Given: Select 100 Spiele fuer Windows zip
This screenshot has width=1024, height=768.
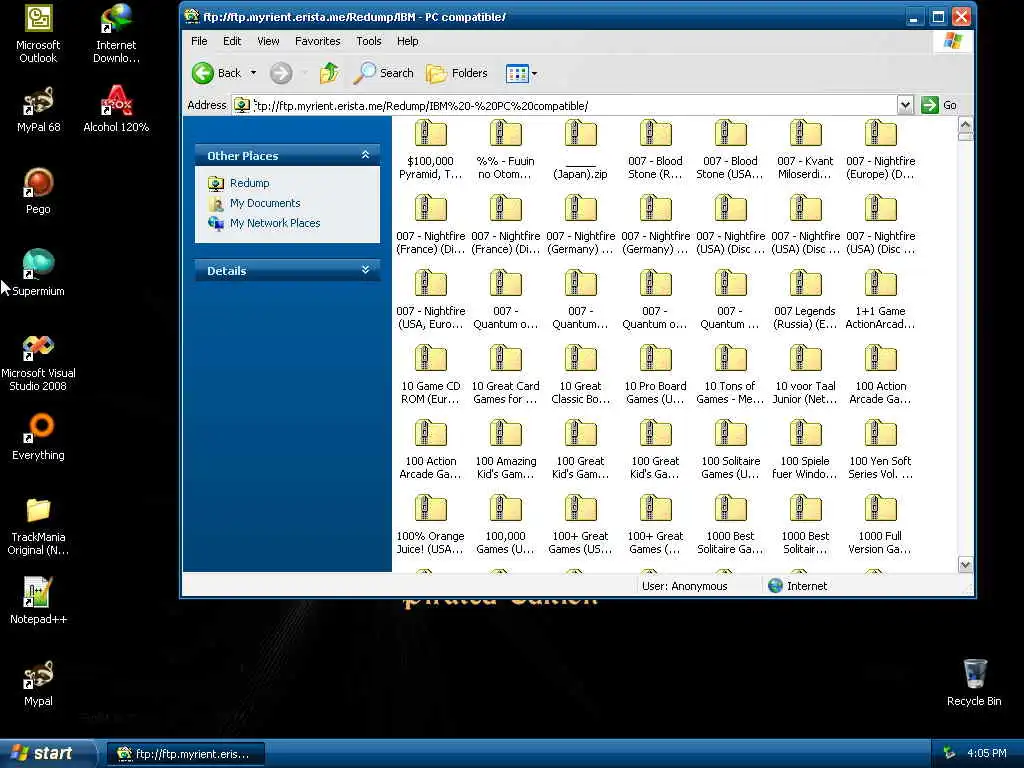Looking at the screenshot, I should pyautogui.click(x=805, y=450).
